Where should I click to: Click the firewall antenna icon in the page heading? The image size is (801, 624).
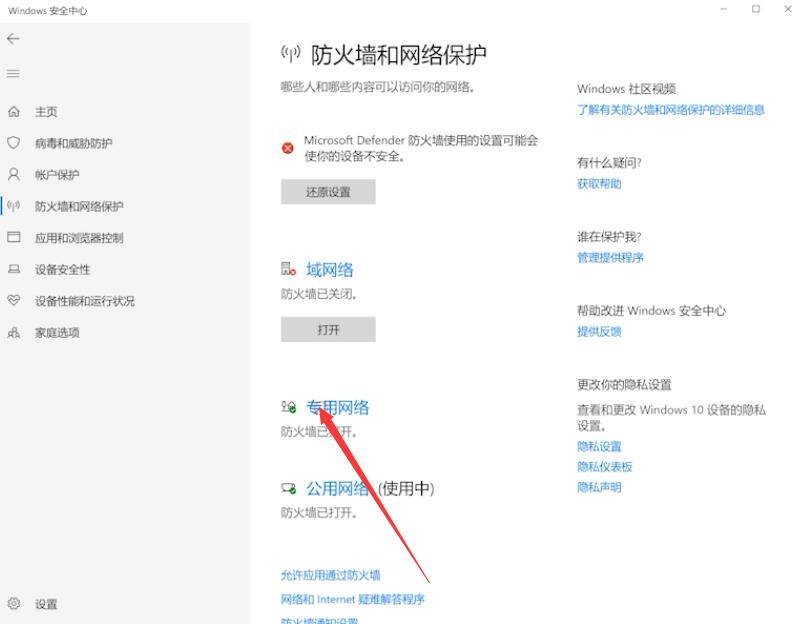[291, 53]
